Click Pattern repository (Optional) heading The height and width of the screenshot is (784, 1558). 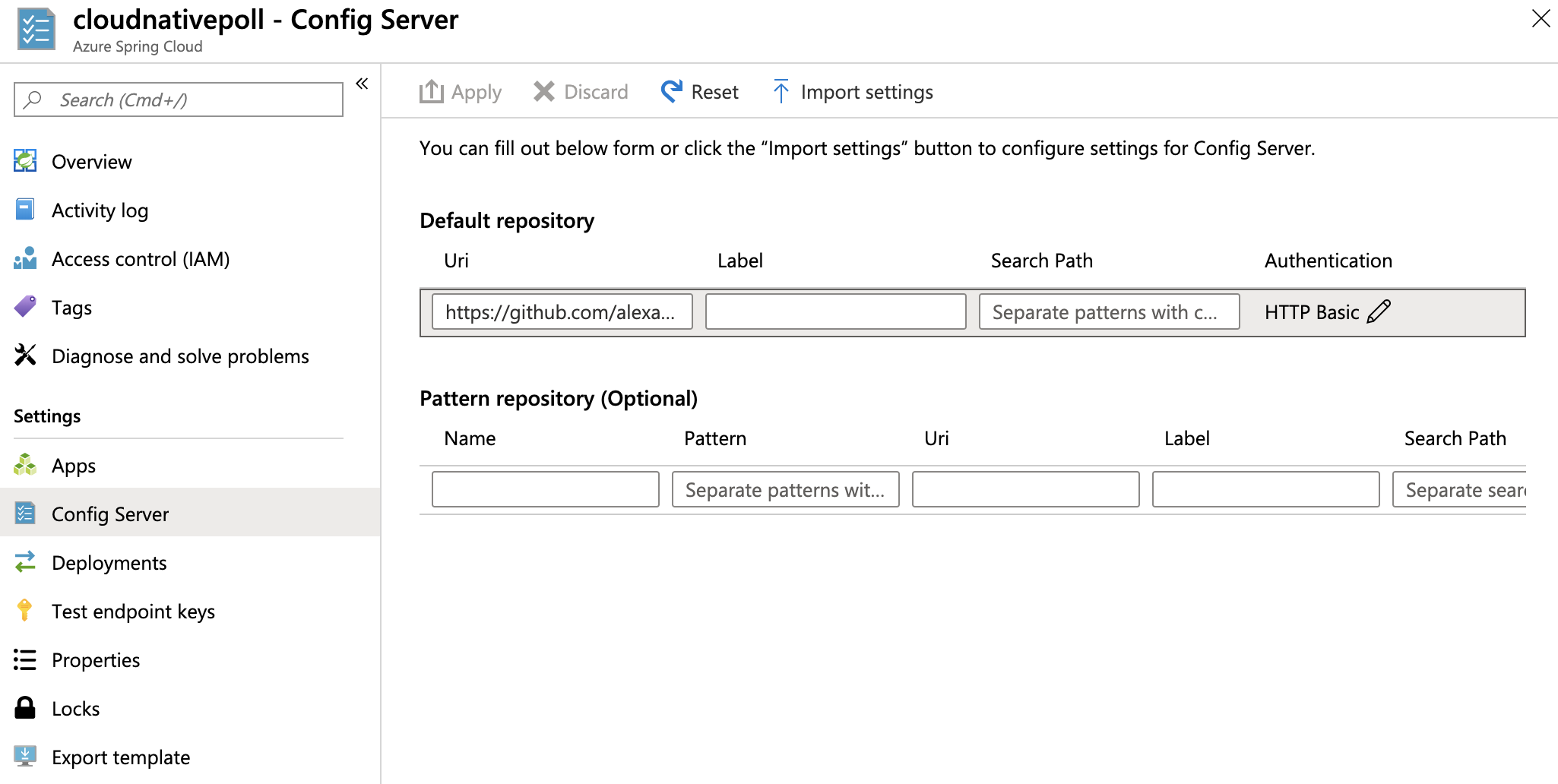[x=559, y=398]
